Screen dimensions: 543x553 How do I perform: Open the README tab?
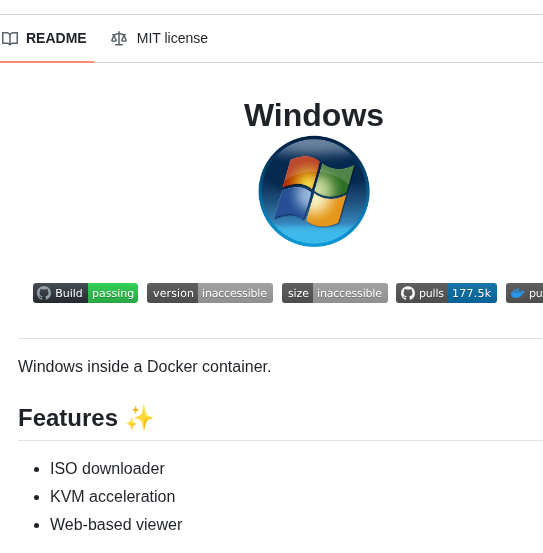tap(44, 38)
